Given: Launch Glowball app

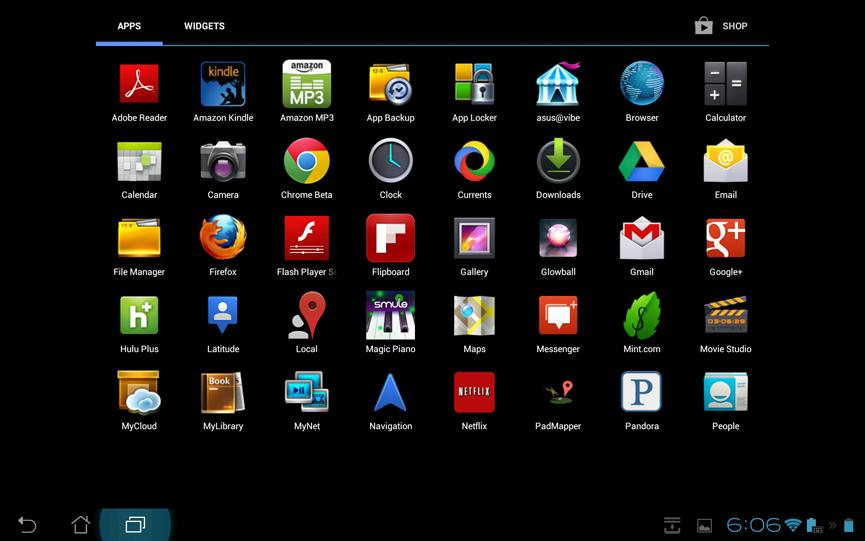Looking at the screenshot, I should pos(558,238).
